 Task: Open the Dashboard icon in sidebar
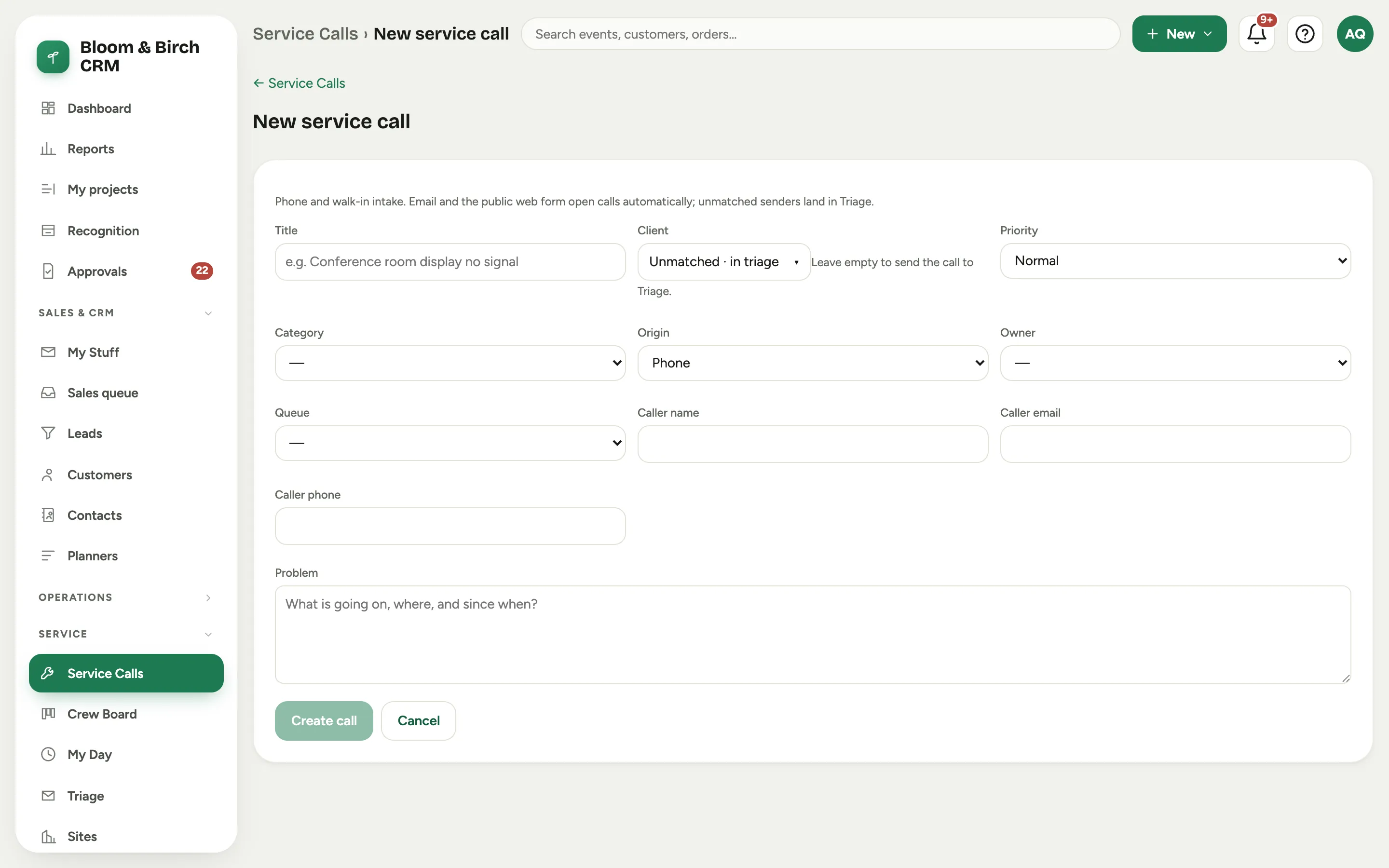coord(48,108)
